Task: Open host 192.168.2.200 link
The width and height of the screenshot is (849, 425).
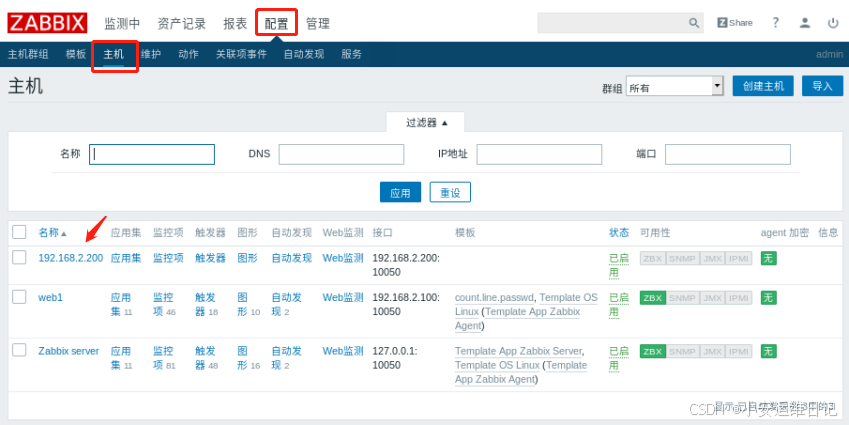Action: pos(70,258)
